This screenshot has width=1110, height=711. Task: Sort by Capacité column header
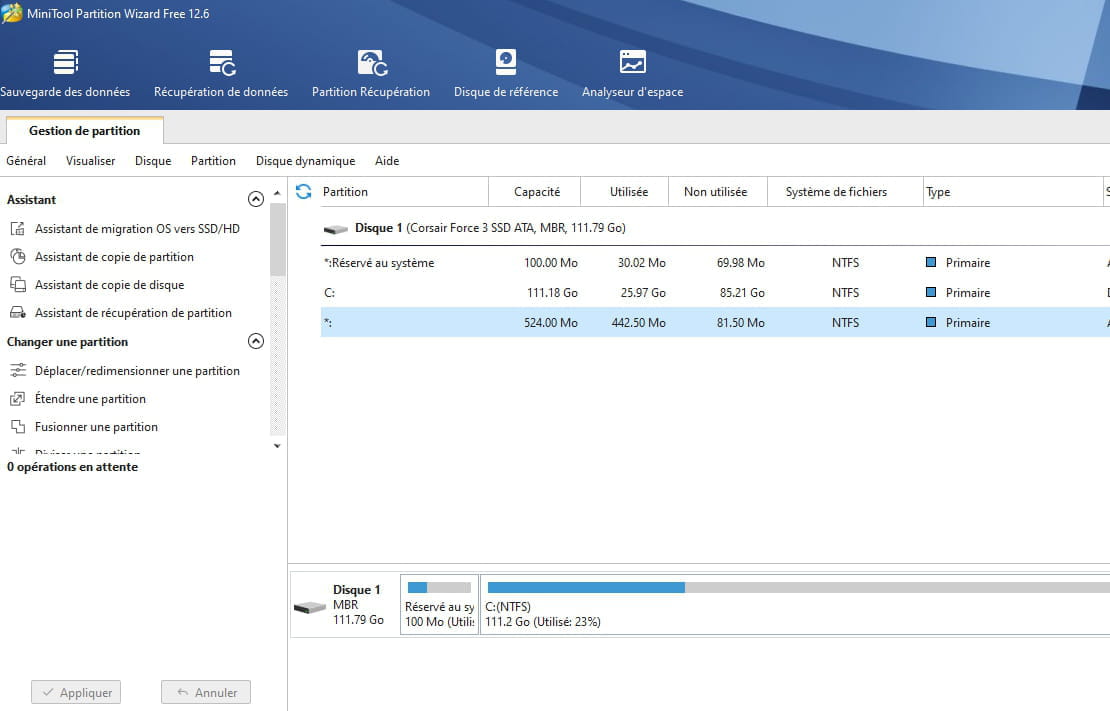[537, 192]
